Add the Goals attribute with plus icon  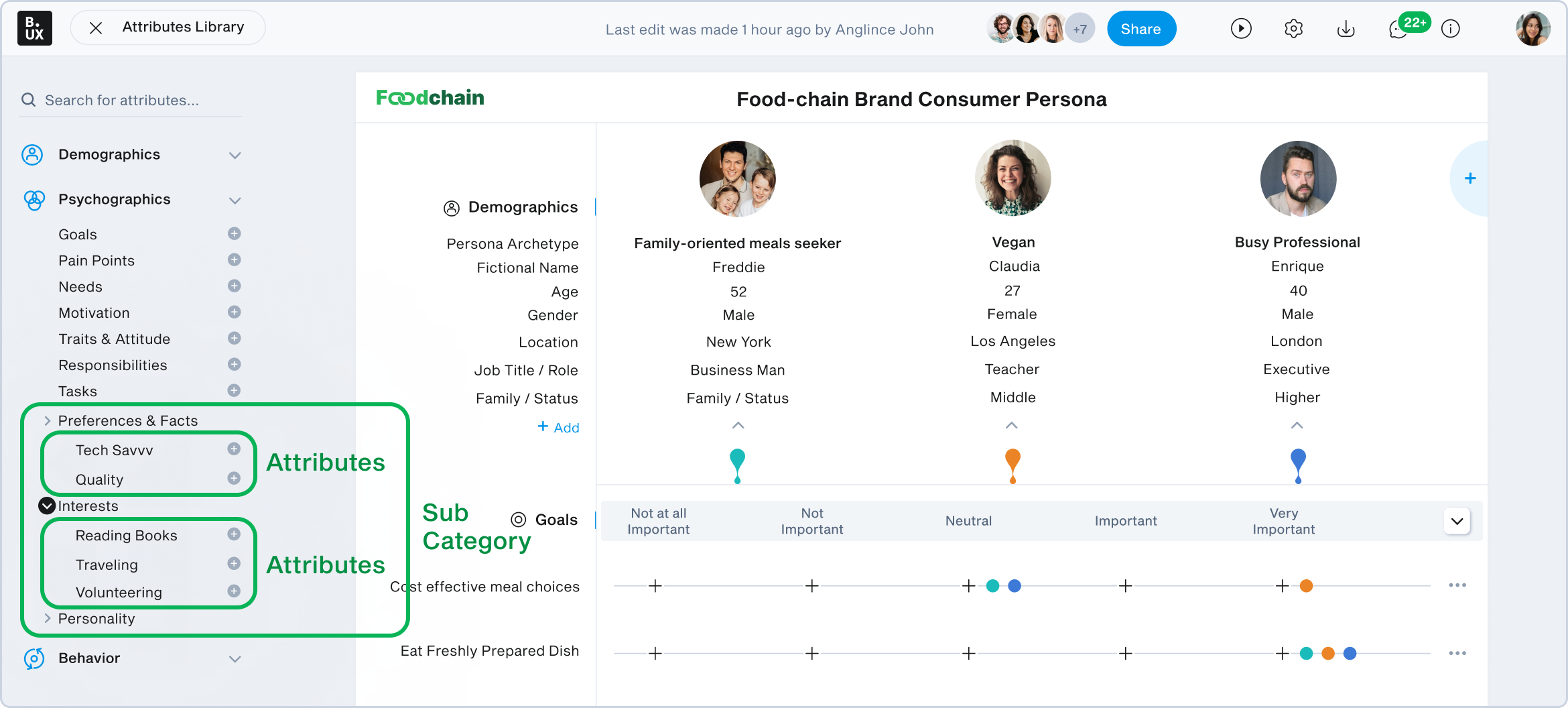234,234
